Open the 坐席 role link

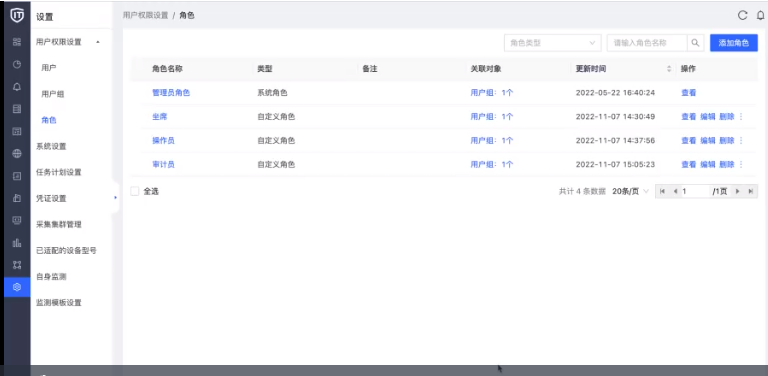[160, 117]
